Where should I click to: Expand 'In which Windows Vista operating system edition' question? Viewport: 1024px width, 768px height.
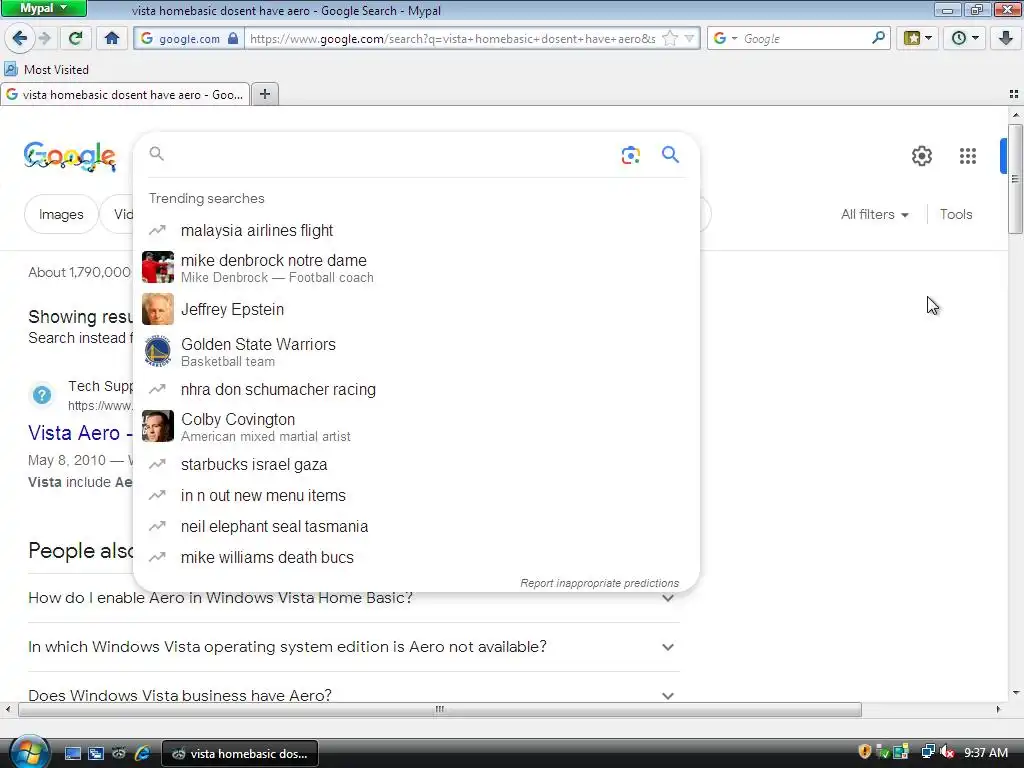click(354, 647)
